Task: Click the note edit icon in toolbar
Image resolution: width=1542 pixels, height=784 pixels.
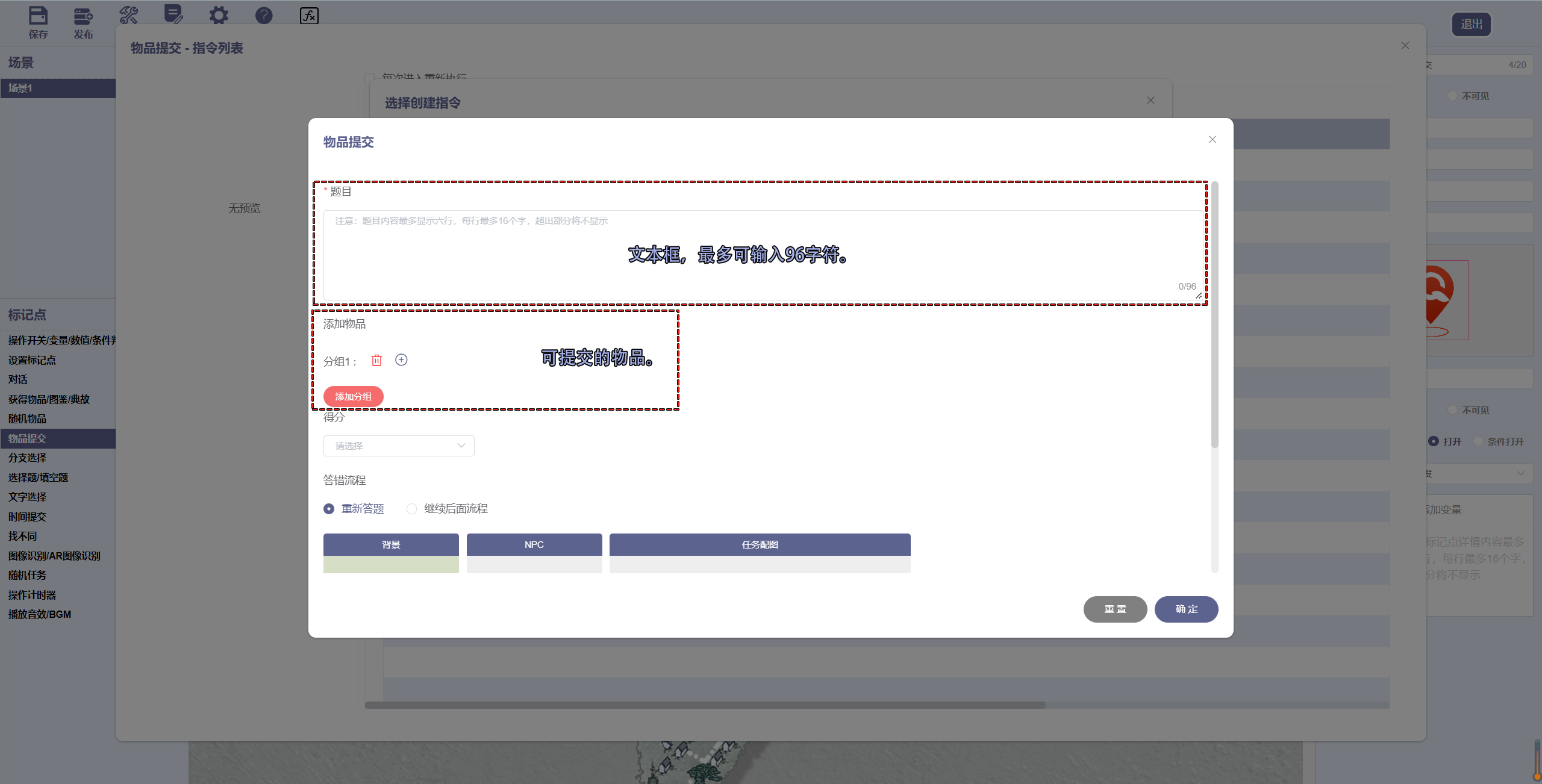Action: (x=173, y=14)
